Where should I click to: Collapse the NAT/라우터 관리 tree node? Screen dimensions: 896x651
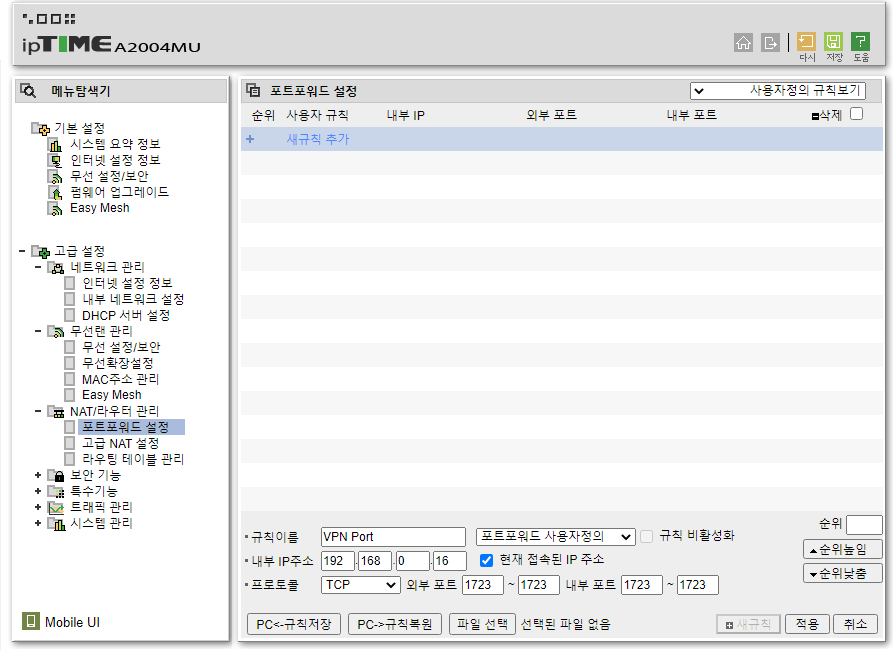[38, 411]
